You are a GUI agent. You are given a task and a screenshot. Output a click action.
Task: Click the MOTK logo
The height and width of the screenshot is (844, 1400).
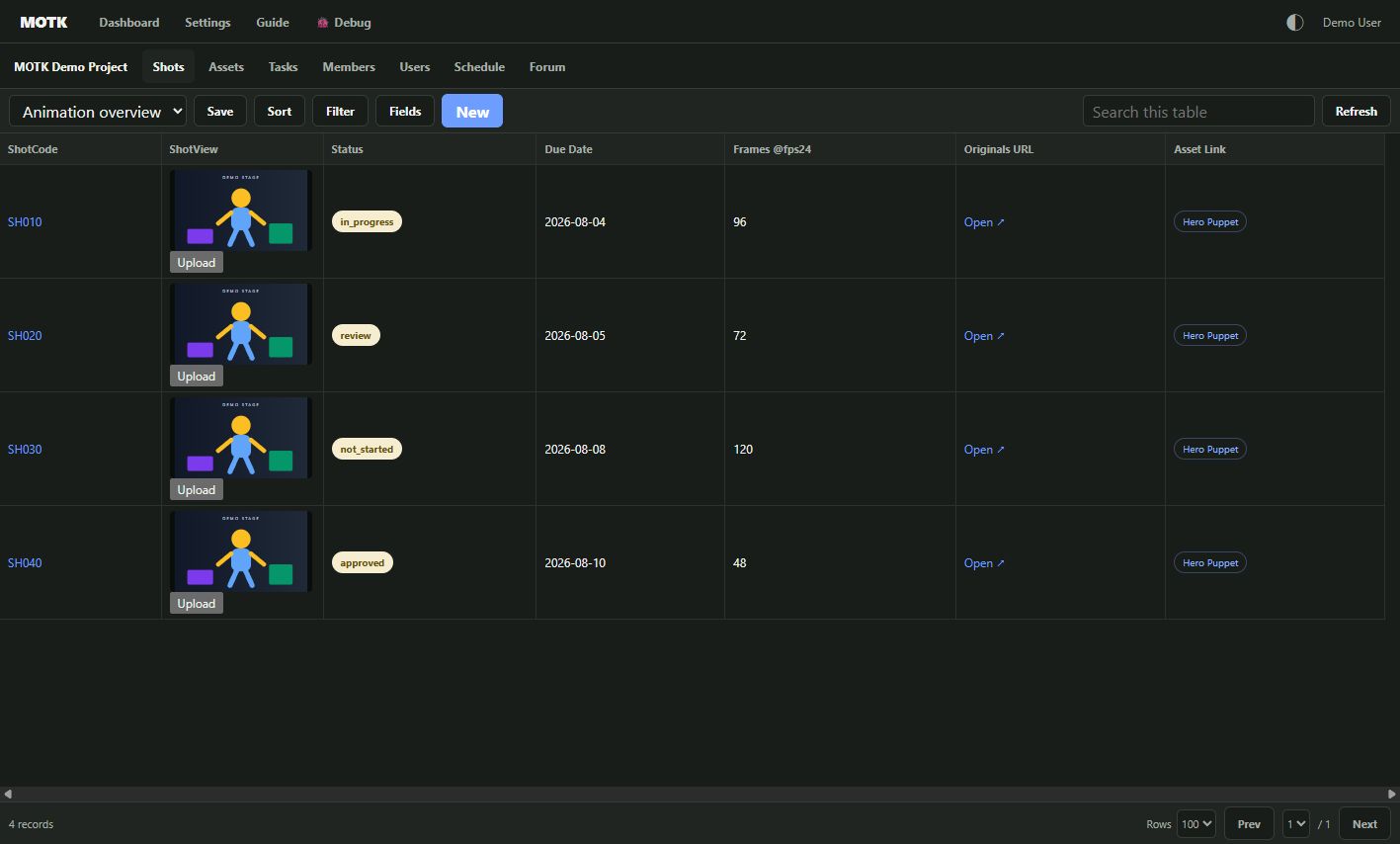click(x=43, y=22)
